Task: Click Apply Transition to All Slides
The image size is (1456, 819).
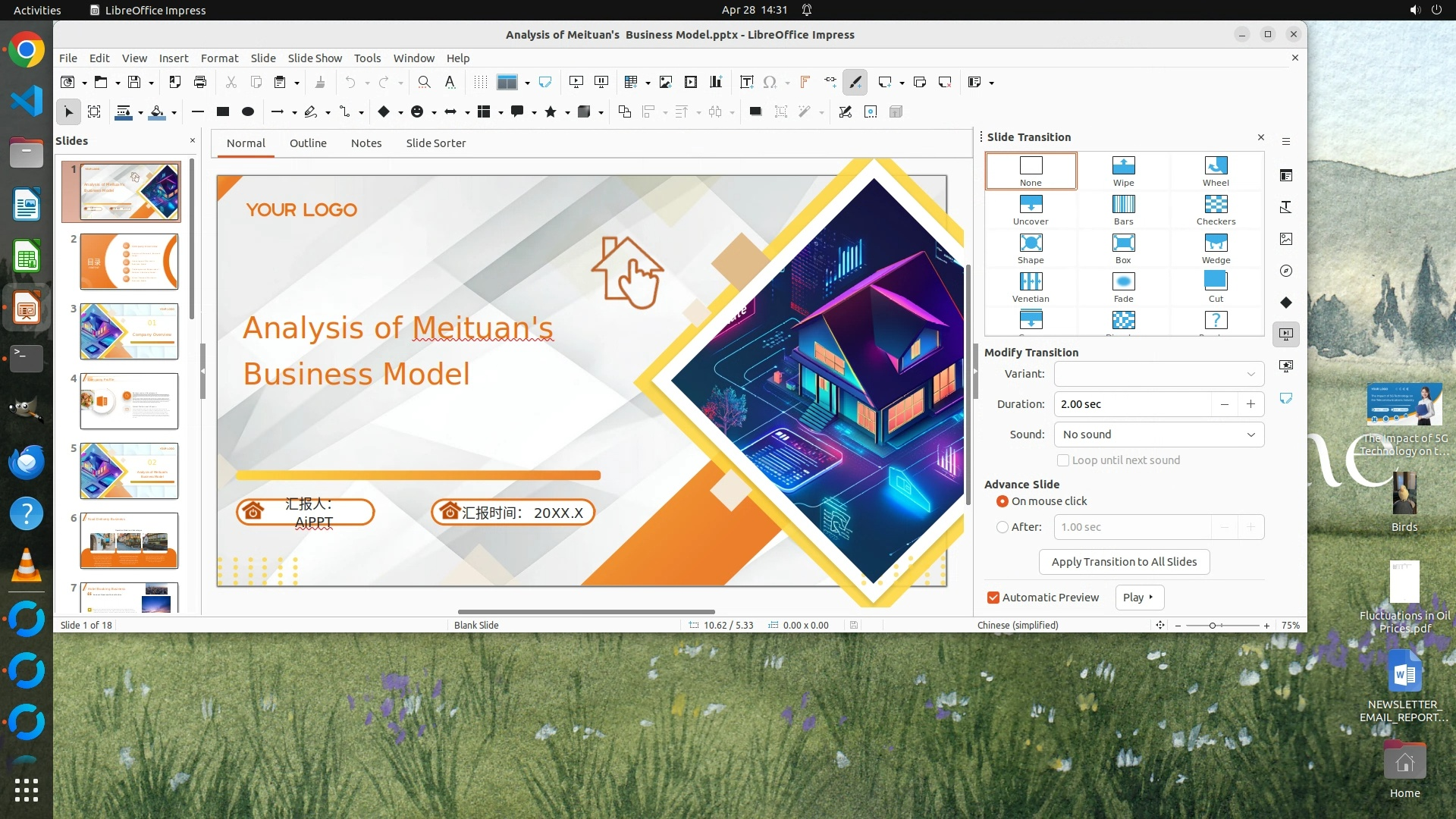Action: (x=1124, y=562)
